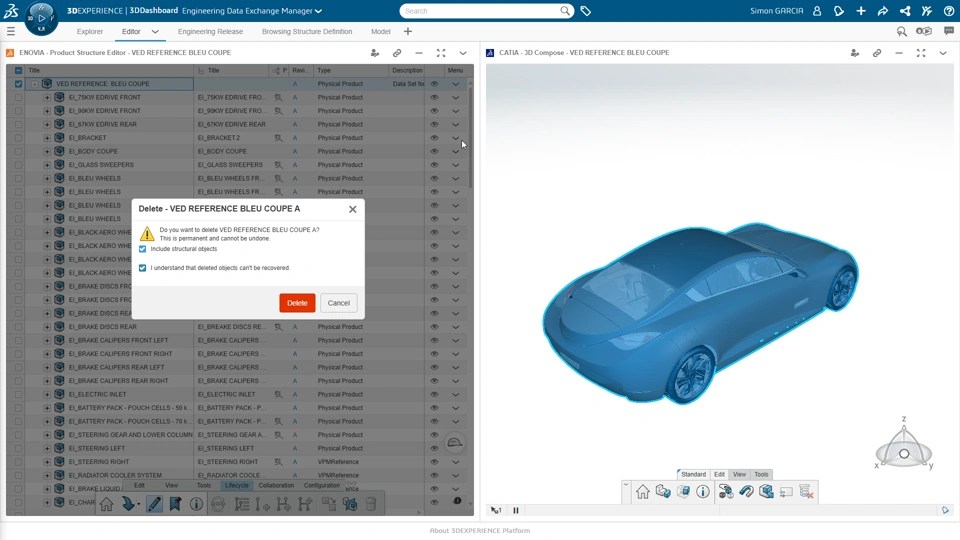Viewport: 960px width, 540px height.
Task: Select the View tab in 3D Compose toolbar
Action: pyautogui.click(x=740, y=474)
